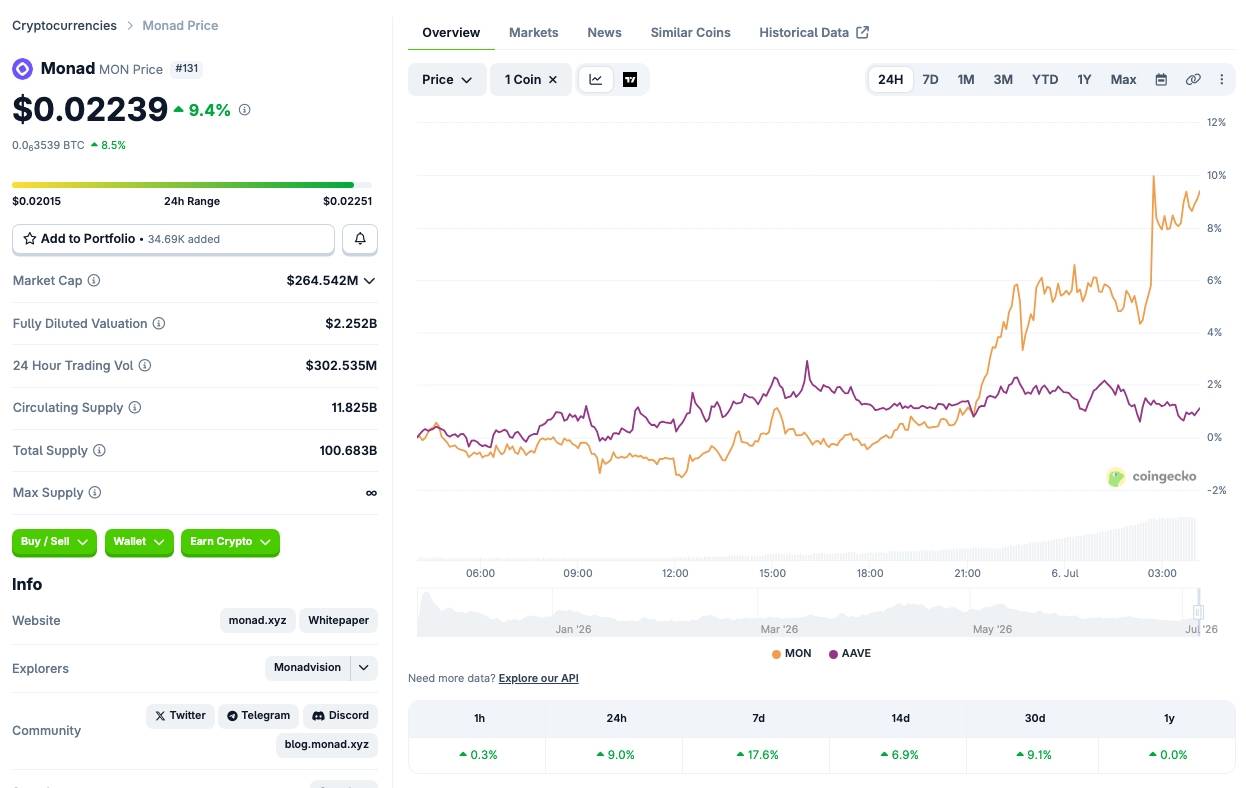
Task: Toggle the AAVE series in legend
Action: 850,653
